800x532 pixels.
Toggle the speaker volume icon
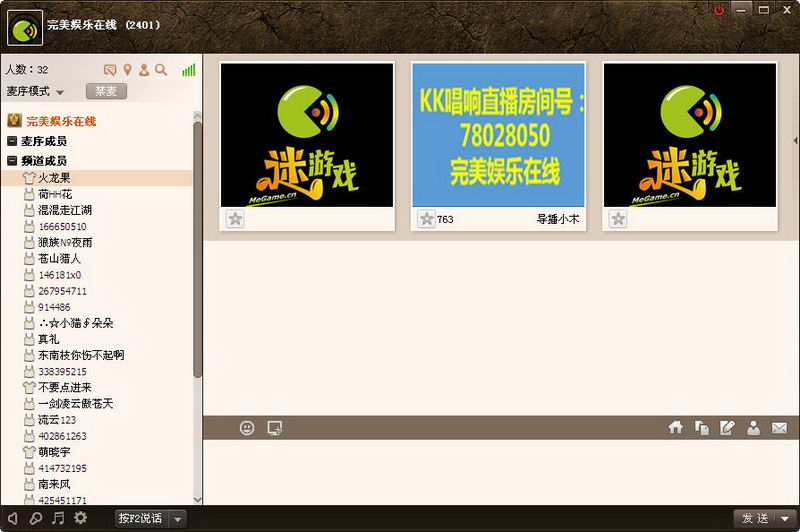13,519
